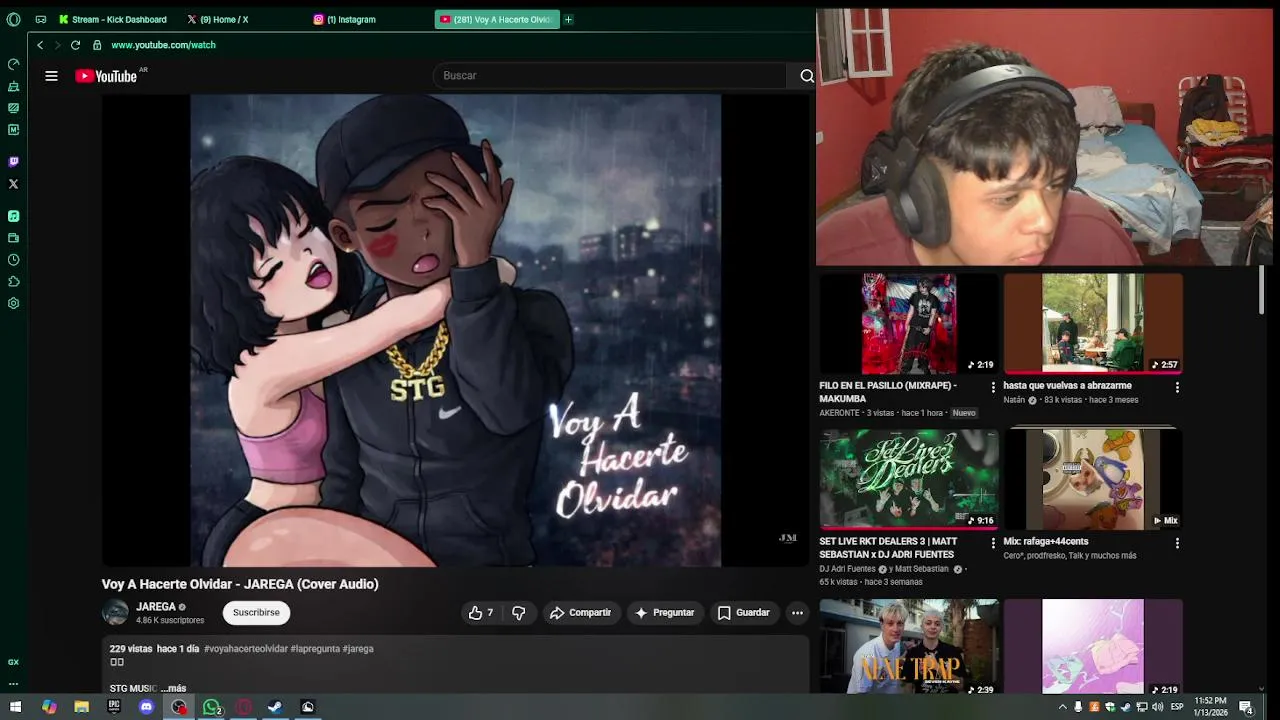Click the Compartir share button
The height and width of the screenshot is (720, 1280).
(581, 613)
